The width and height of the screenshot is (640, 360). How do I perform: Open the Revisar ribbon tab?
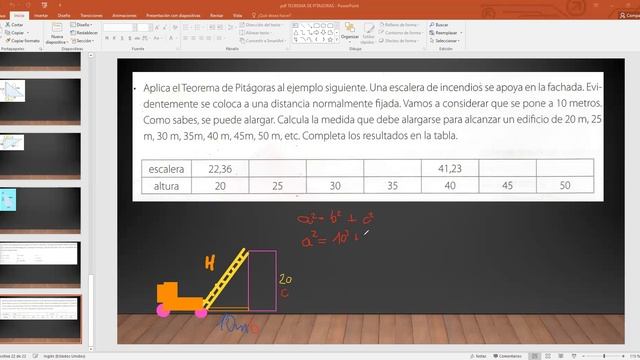[x=217, y=16]
